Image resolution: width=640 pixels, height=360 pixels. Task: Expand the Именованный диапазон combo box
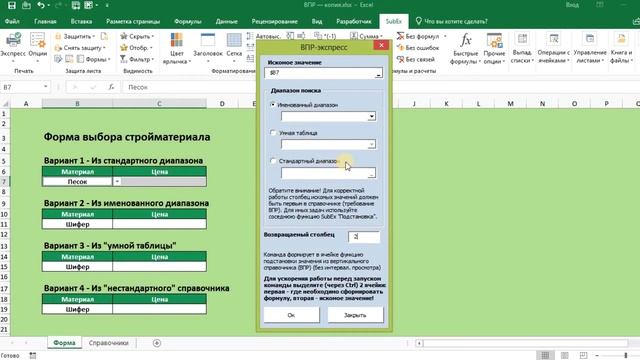coord(371,116)
